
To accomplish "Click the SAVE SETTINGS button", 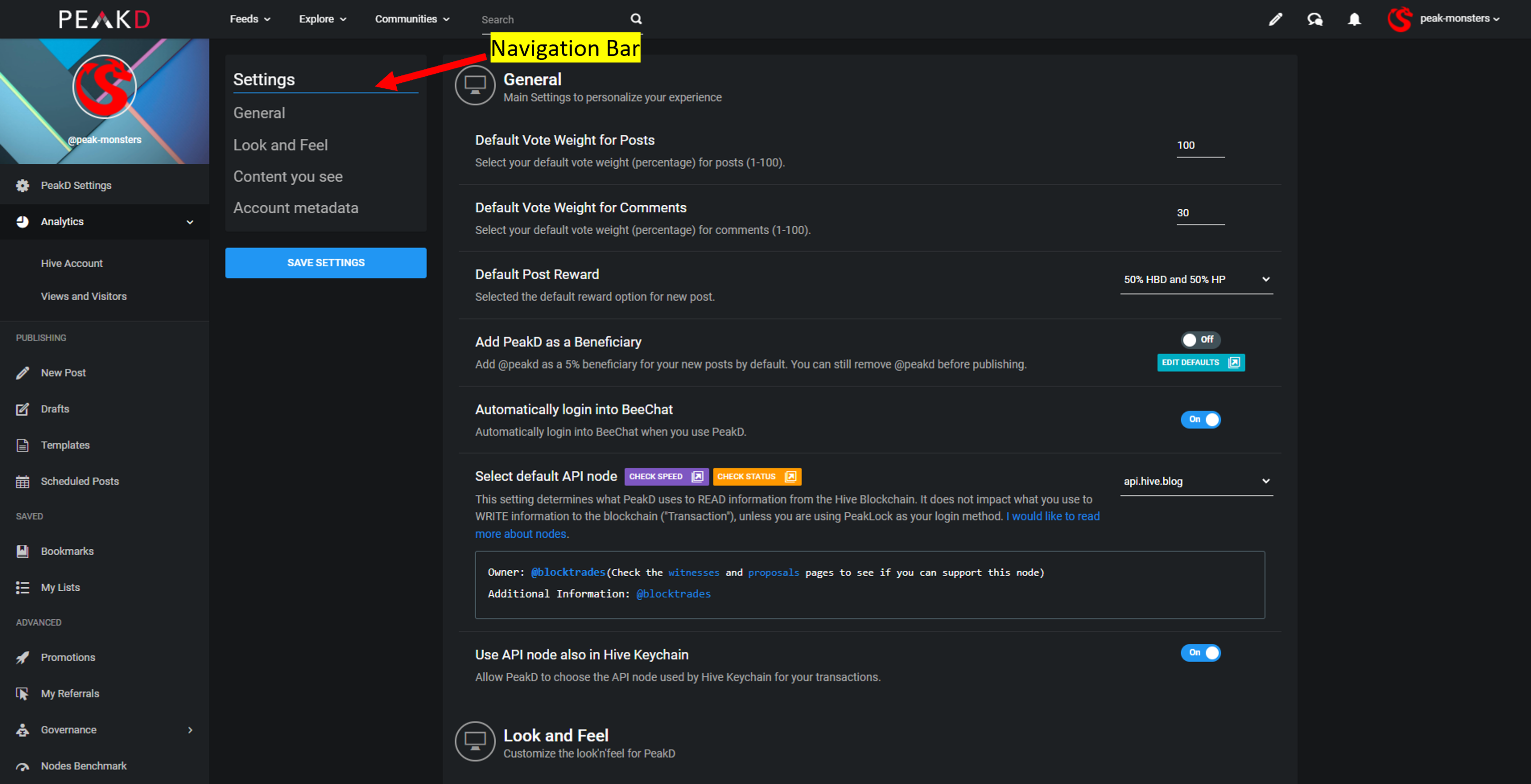I will pos(326,263).
